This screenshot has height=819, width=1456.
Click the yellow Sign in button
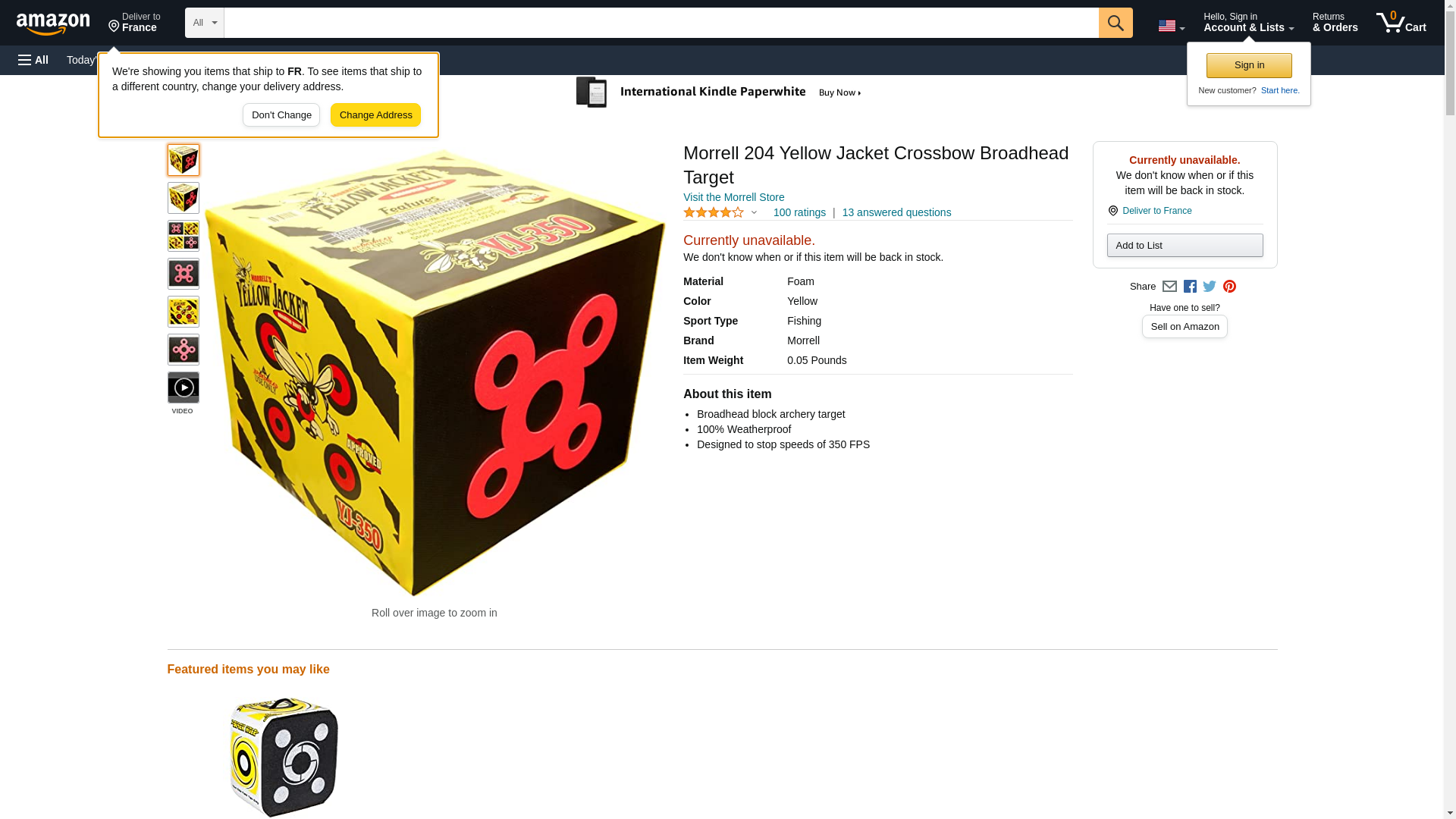[1249, 65]
